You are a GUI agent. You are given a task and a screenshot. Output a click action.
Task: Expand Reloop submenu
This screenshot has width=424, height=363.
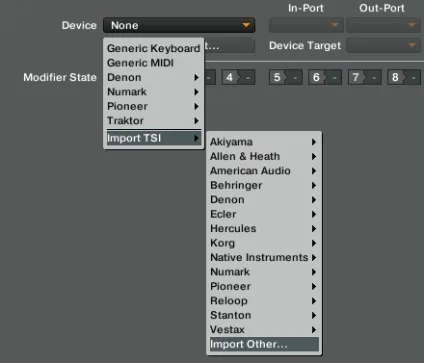click(264, 301)
